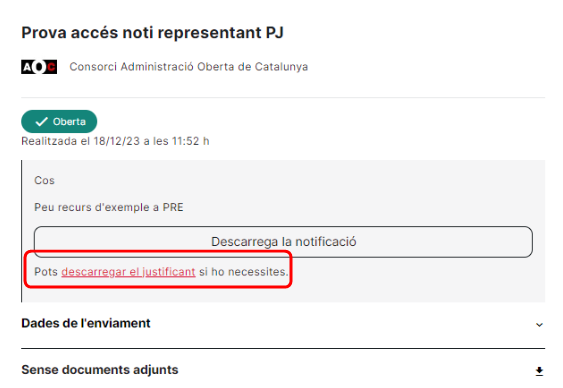Click the download icon beside Sense documents adjunts

pos(539,371)
